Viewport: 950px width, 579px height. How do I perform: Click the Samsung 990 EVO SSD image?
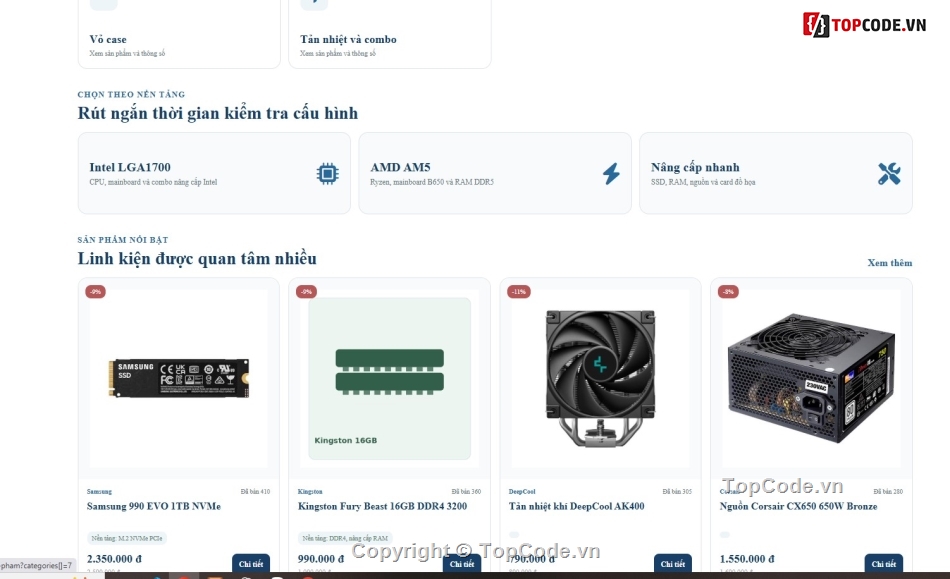pos(179,378)
